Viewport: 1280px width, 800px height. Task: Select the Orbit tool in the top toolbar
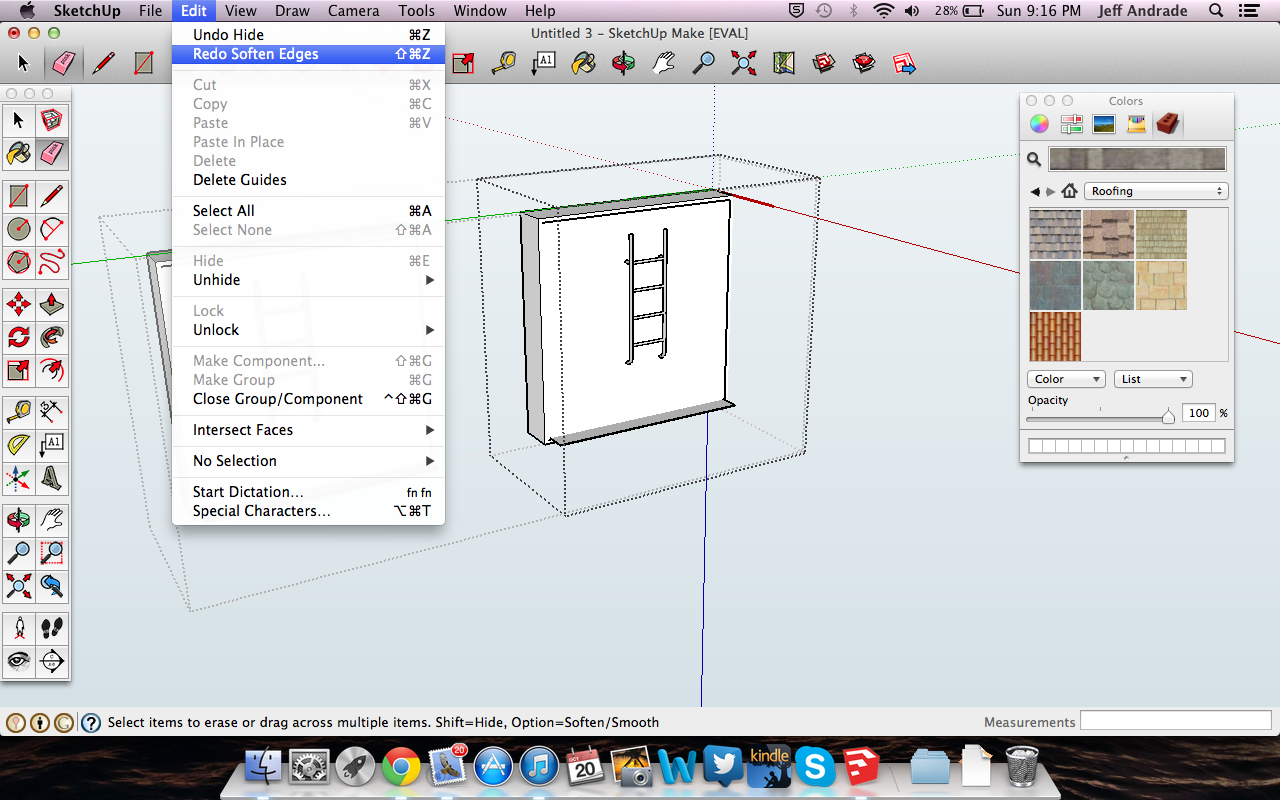click(x=622, y=62)
